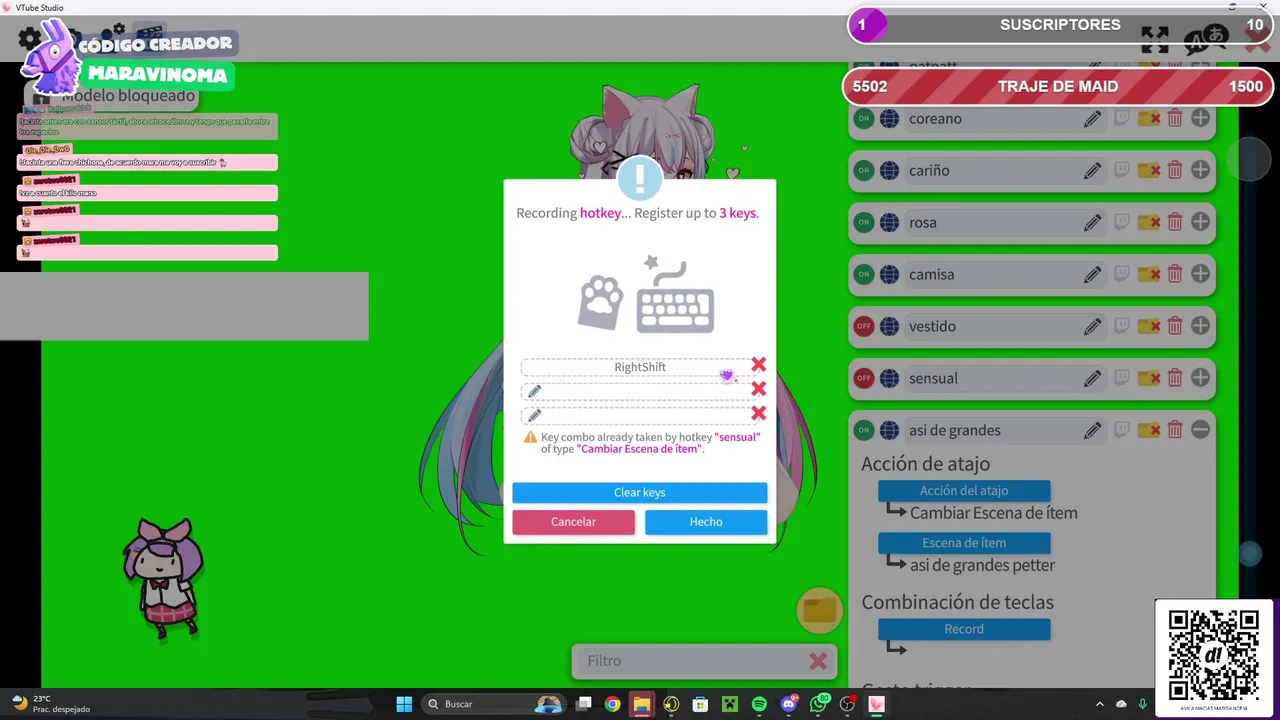Click the globe icon on rosa row
Screen dimensions: 1280x720
tap(889, 223)
